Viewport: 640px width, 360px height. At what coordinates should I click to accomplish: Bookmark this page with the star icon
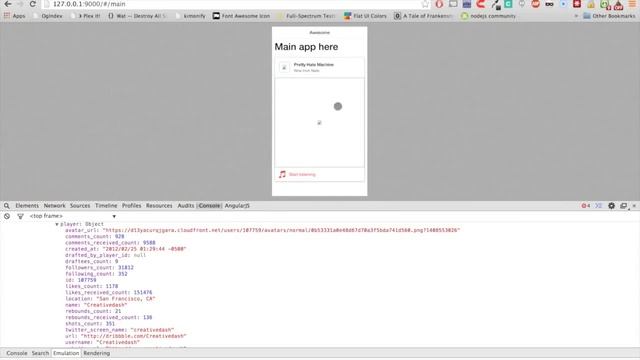[x=425, y=4]
